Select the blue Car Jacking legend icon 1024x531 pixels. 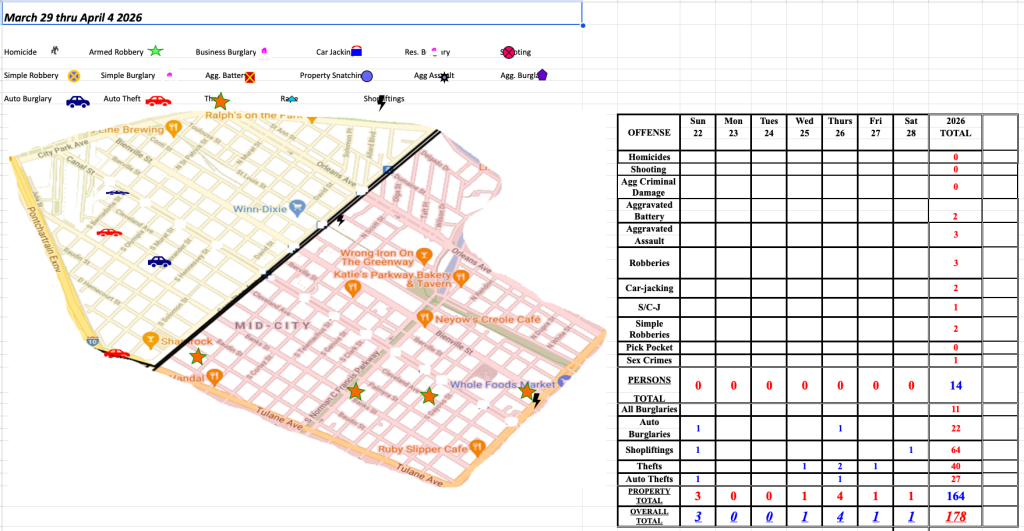click(x=355, y=51)
